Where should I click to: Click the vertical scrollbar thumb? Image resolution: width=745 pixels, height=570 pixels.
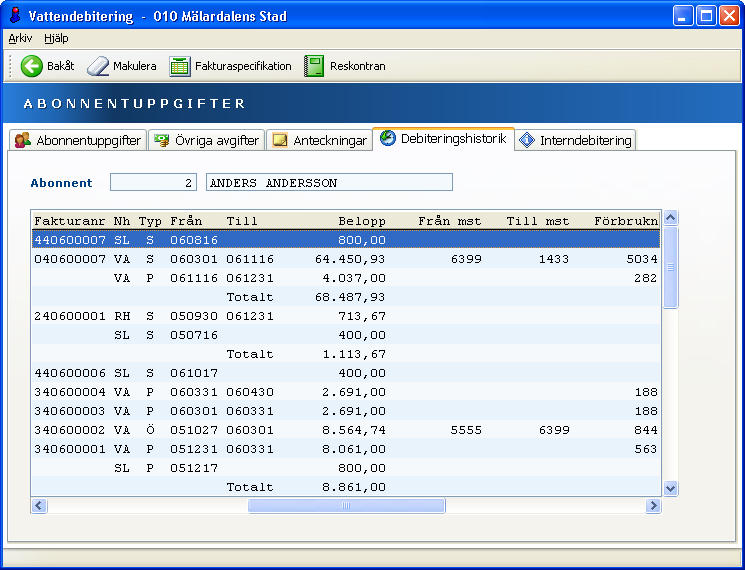tap(670, 267)
